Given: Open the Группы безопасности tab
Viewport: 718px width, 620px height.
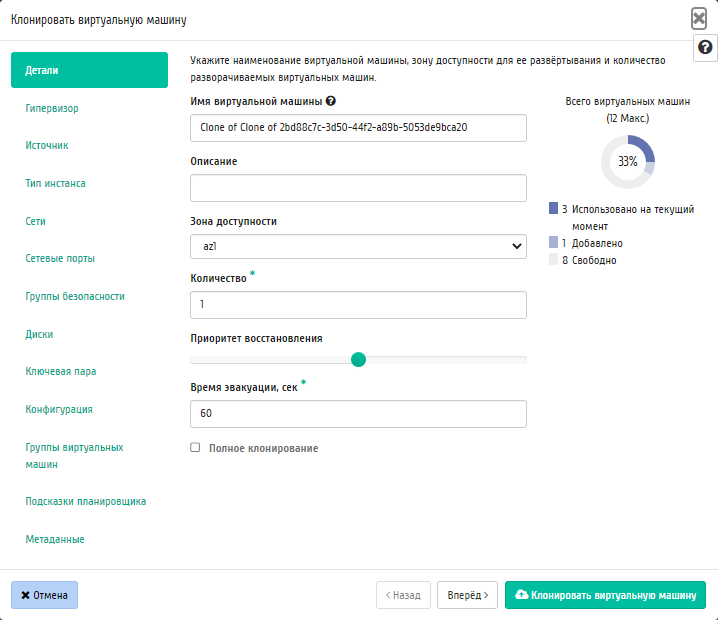Looking at the screenshot, I should click(x=75, y=296).
